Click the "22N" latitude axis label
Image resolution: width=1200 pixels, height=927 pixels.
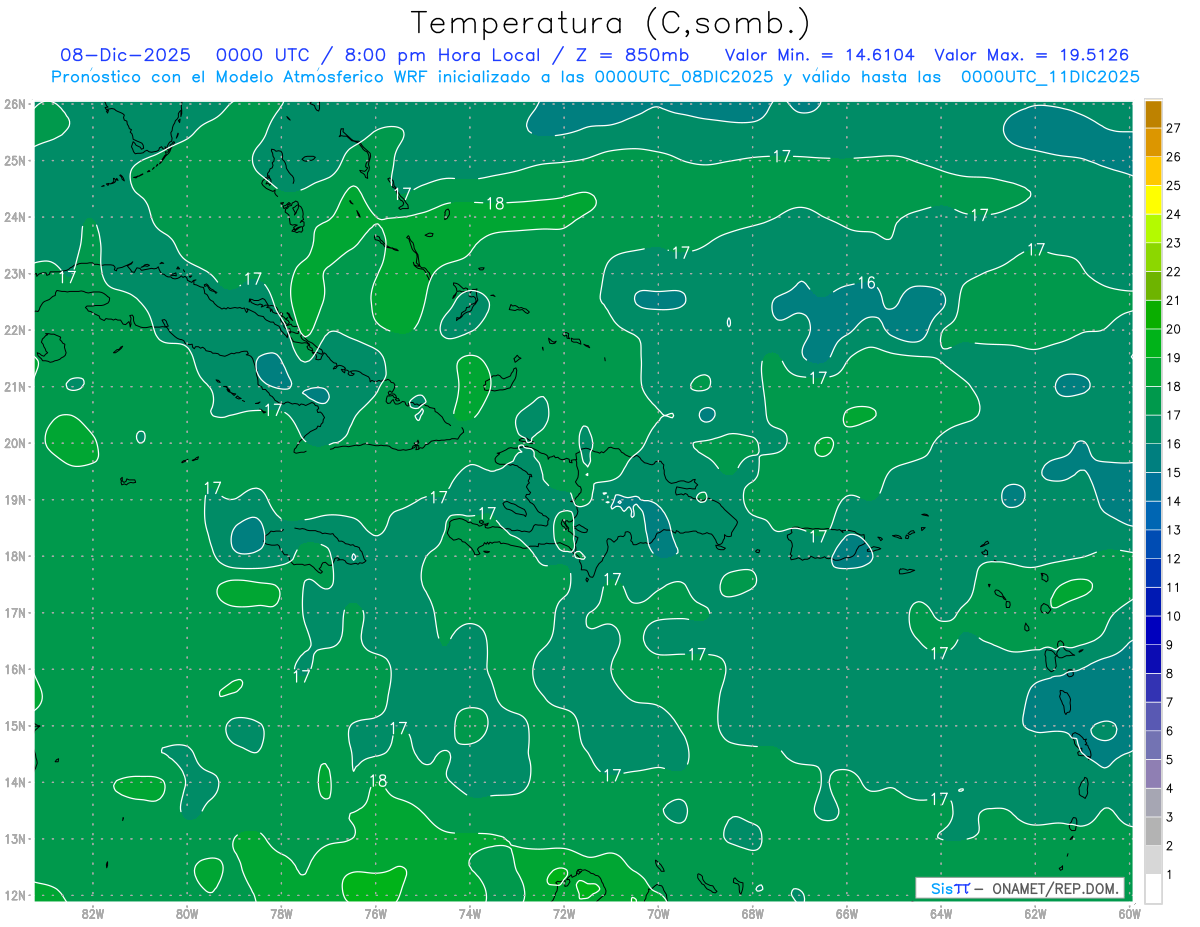tap(15, 330)
